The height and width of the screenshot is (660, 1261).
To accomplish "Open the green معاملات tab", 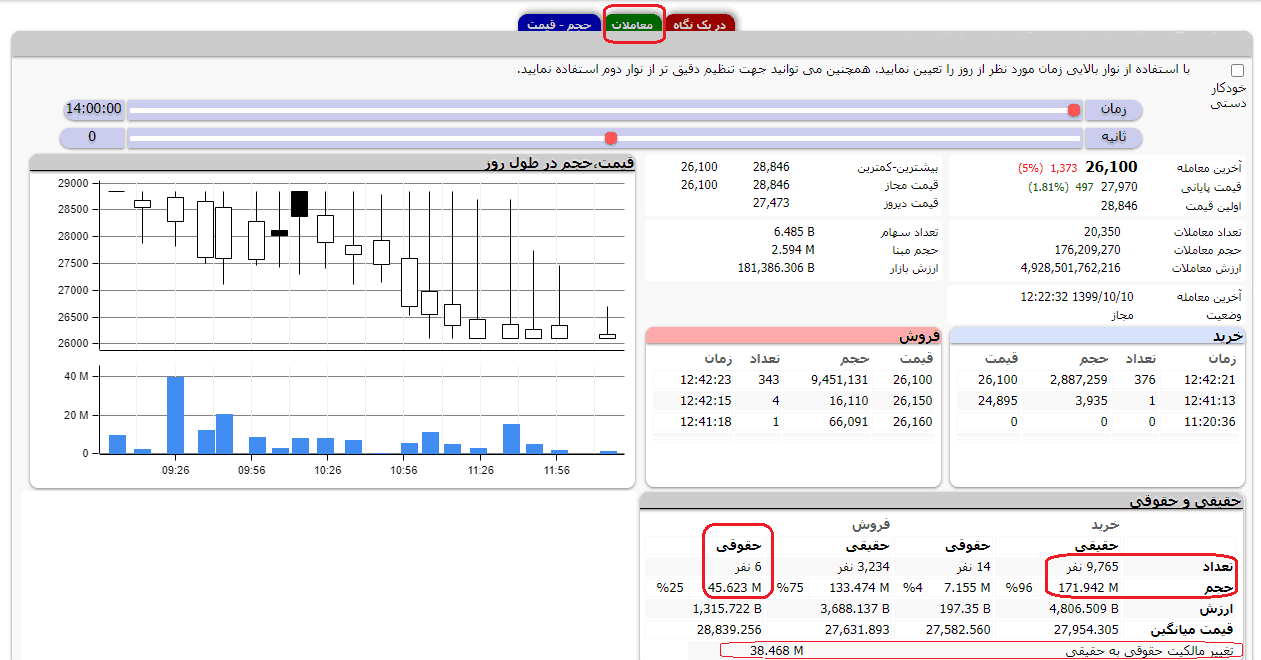I will 633,24.
